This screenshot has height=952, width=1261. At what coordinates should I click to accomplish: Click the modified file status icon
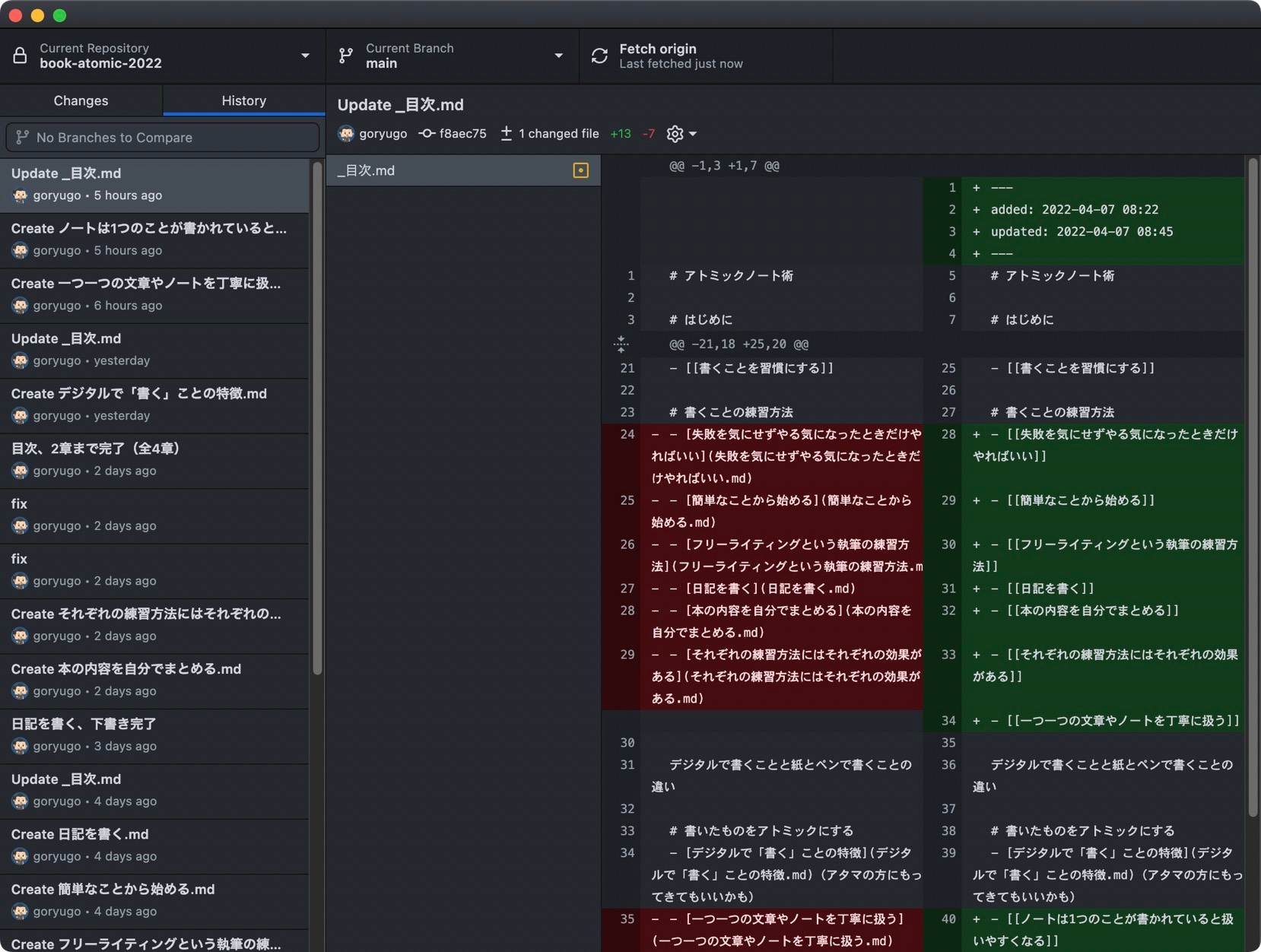580,170
